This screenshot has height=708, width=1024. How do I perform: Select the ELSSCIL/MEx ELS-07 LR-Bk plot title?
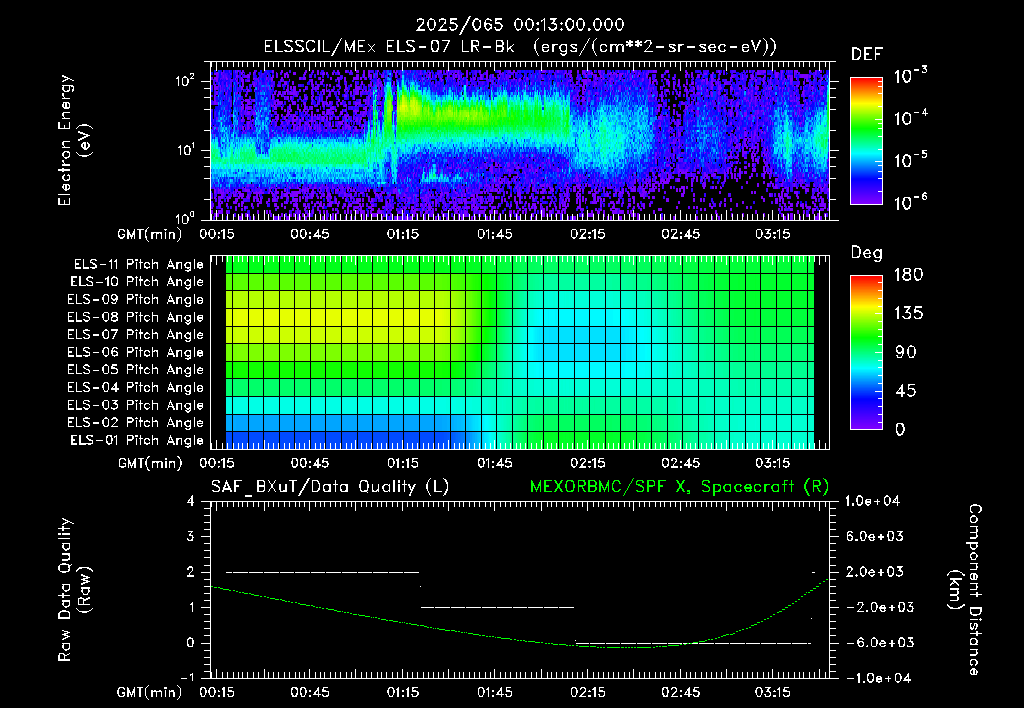pos(520,47)
